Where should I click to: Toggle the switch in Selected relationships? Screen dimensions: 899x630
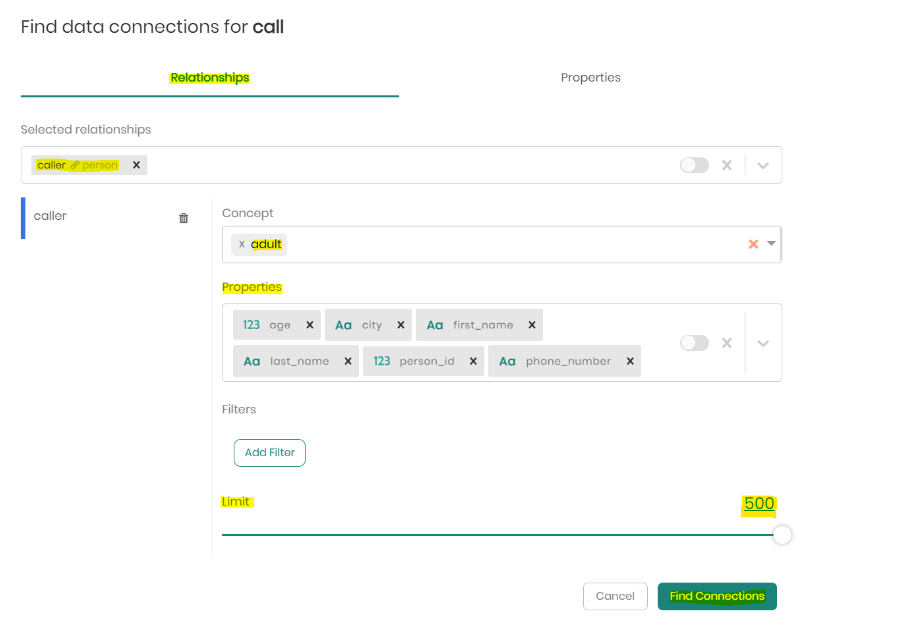(694, 165)
